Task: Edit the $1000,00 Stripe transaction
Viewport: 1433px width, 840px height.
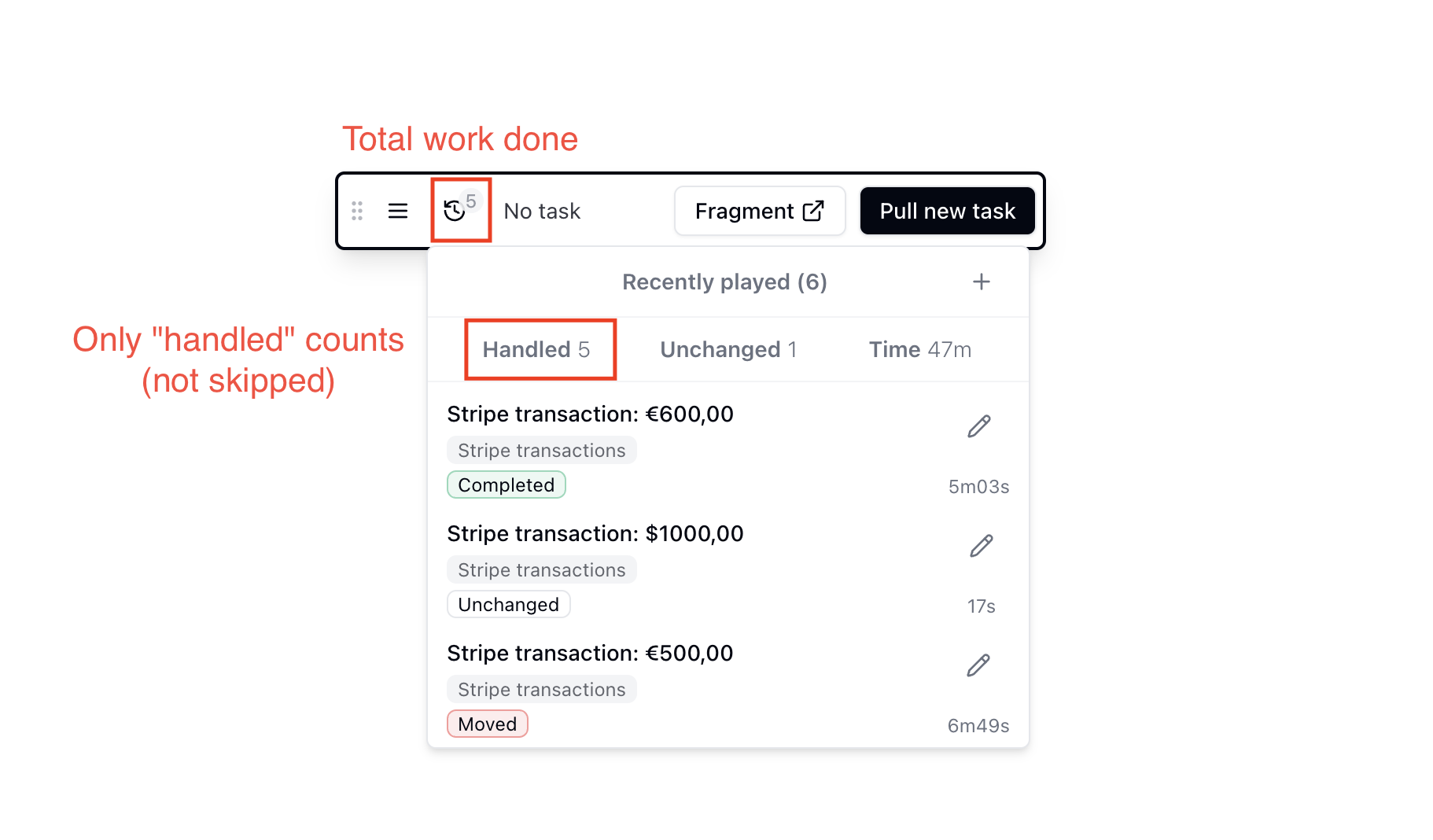Action: click(981, 546)
